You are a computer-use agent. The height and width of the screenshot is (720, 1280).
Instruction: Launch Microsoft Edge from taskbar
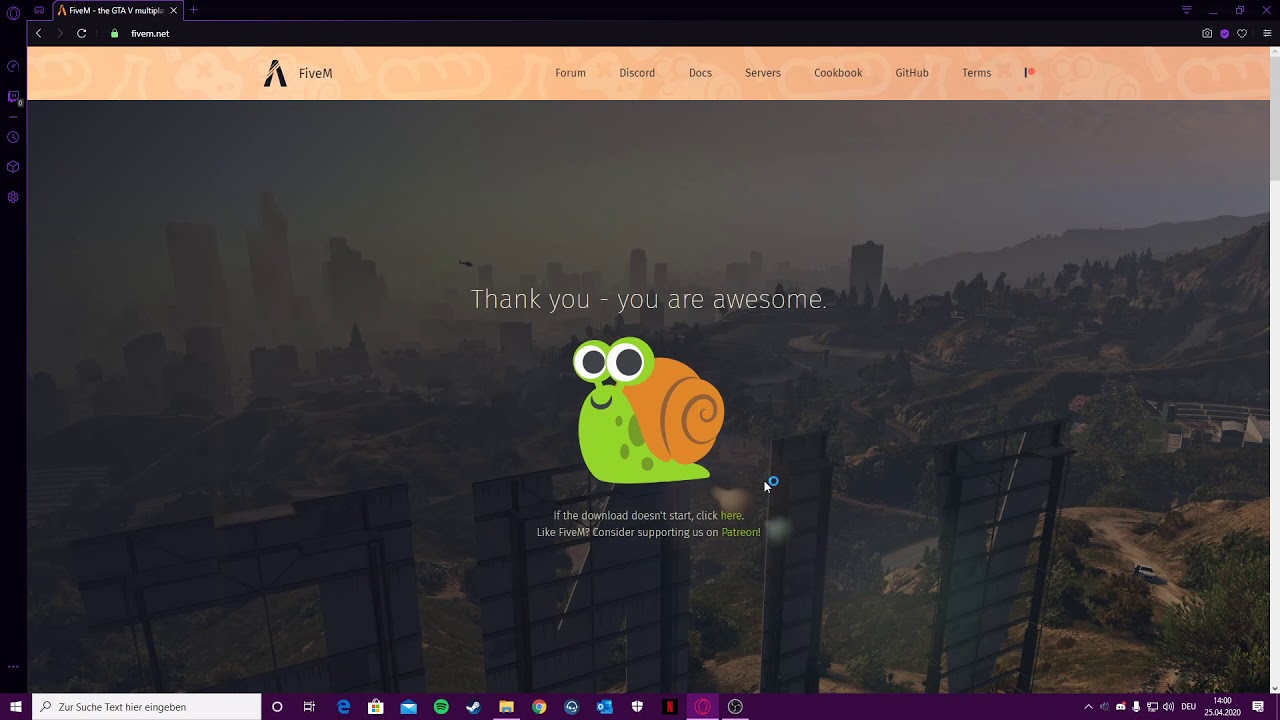coord(343,707)
